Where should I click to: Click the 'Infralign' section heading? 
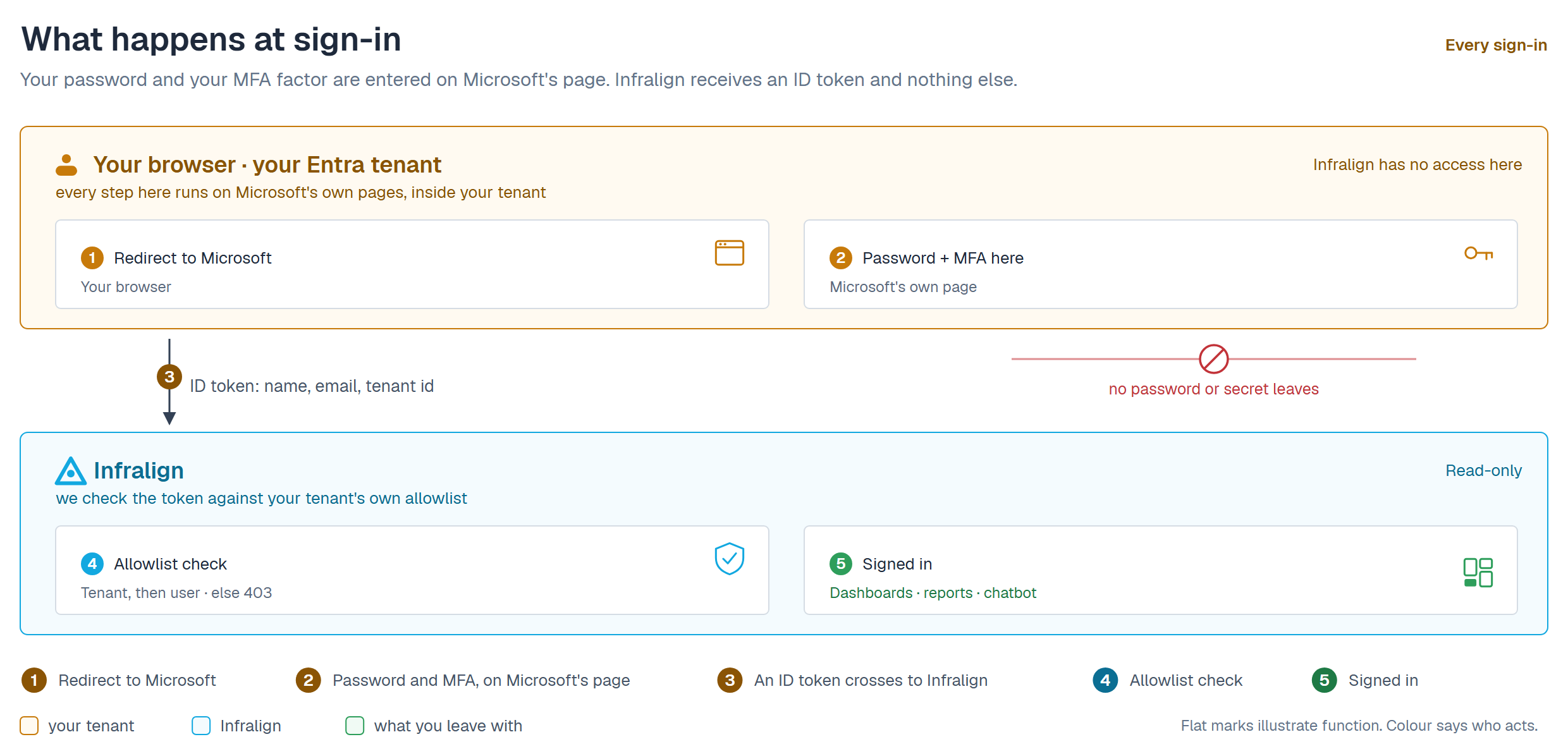pos(138,470)
